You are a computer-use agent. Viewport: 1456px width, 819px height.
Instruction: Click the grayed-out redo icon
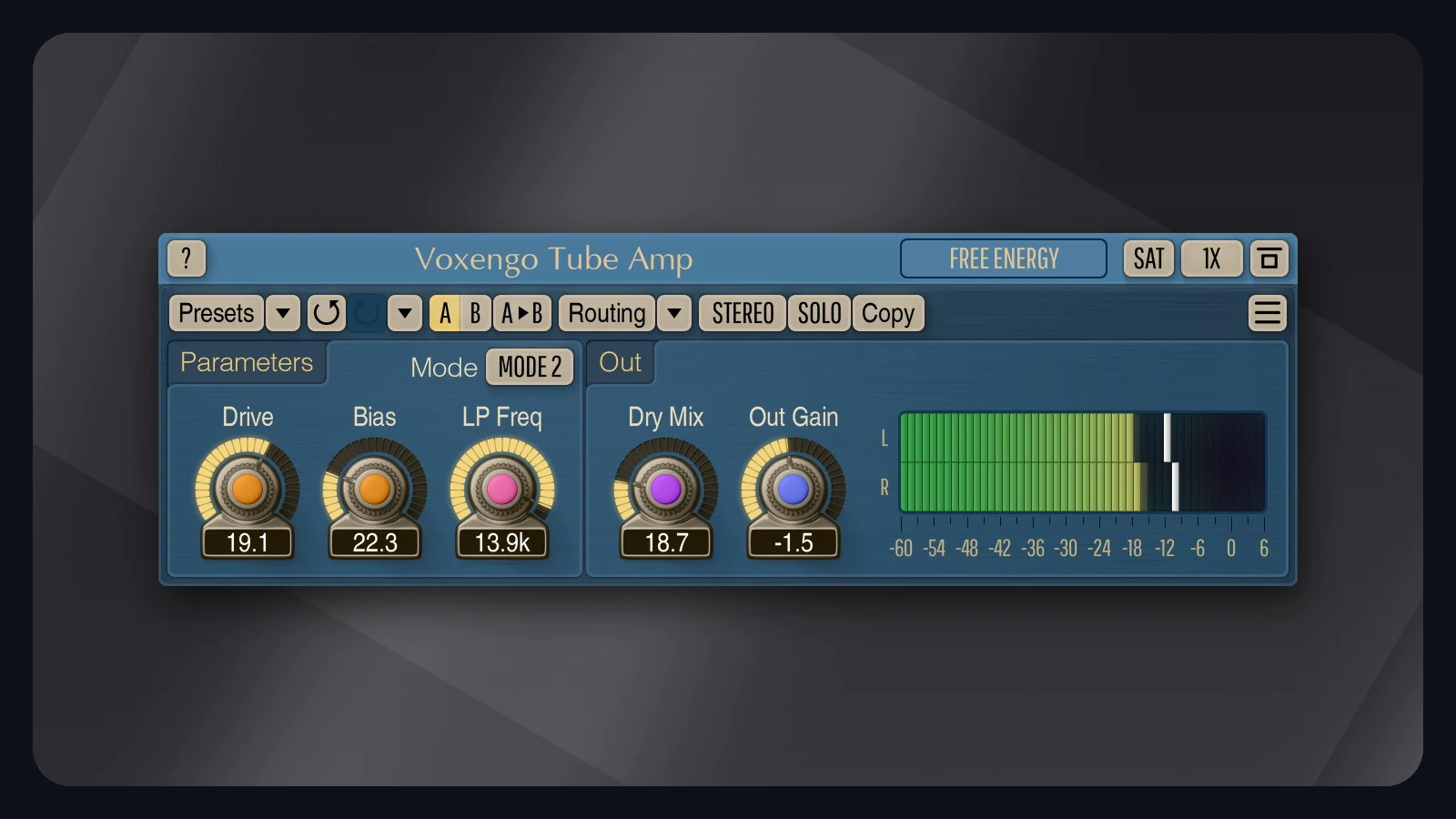(x=367, y=313)
